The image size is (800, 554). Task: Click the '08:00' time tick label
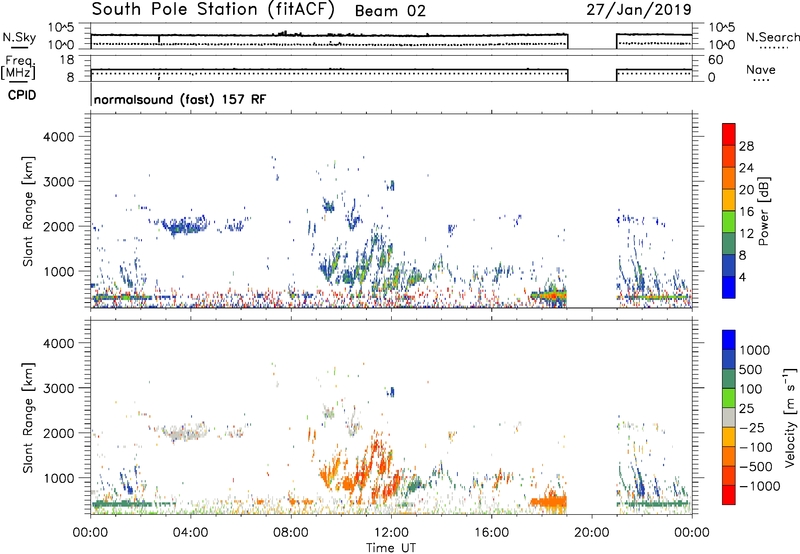(291, 533)
